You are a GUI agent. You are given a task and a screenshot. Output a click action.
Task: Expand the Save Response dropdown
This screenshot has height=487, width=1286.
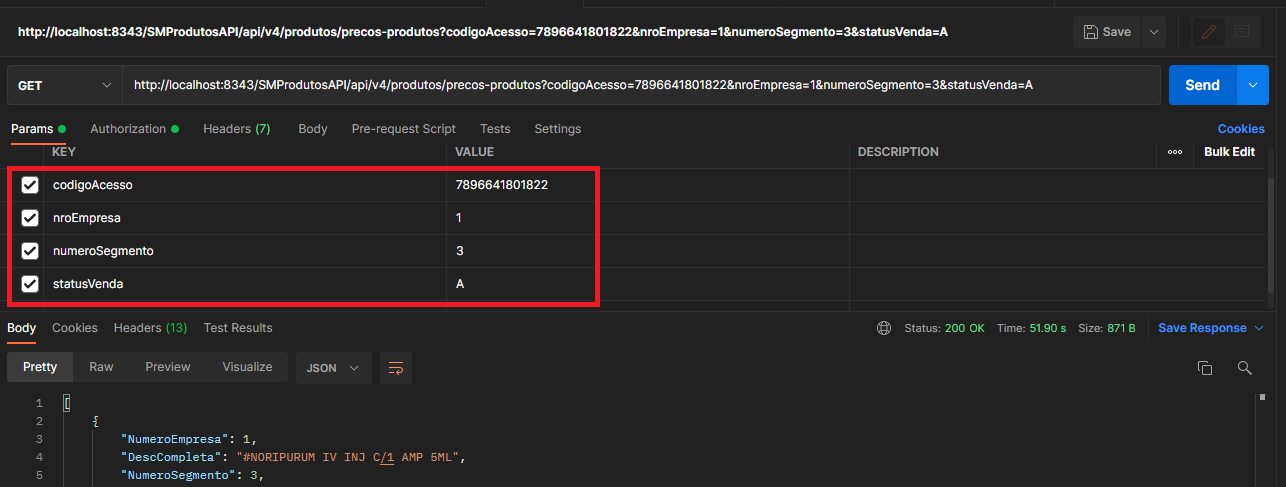click(1259, 328)
